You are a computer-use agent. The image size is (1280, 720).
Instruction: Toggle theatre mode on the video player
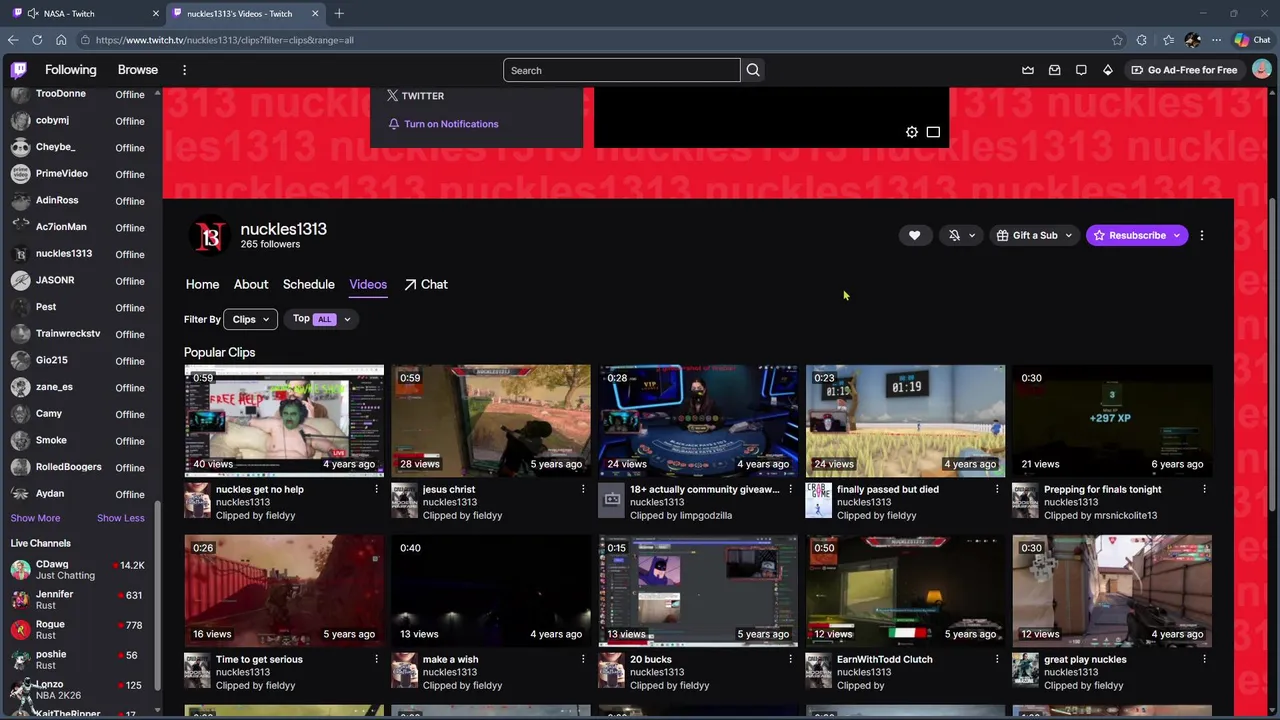933,132
